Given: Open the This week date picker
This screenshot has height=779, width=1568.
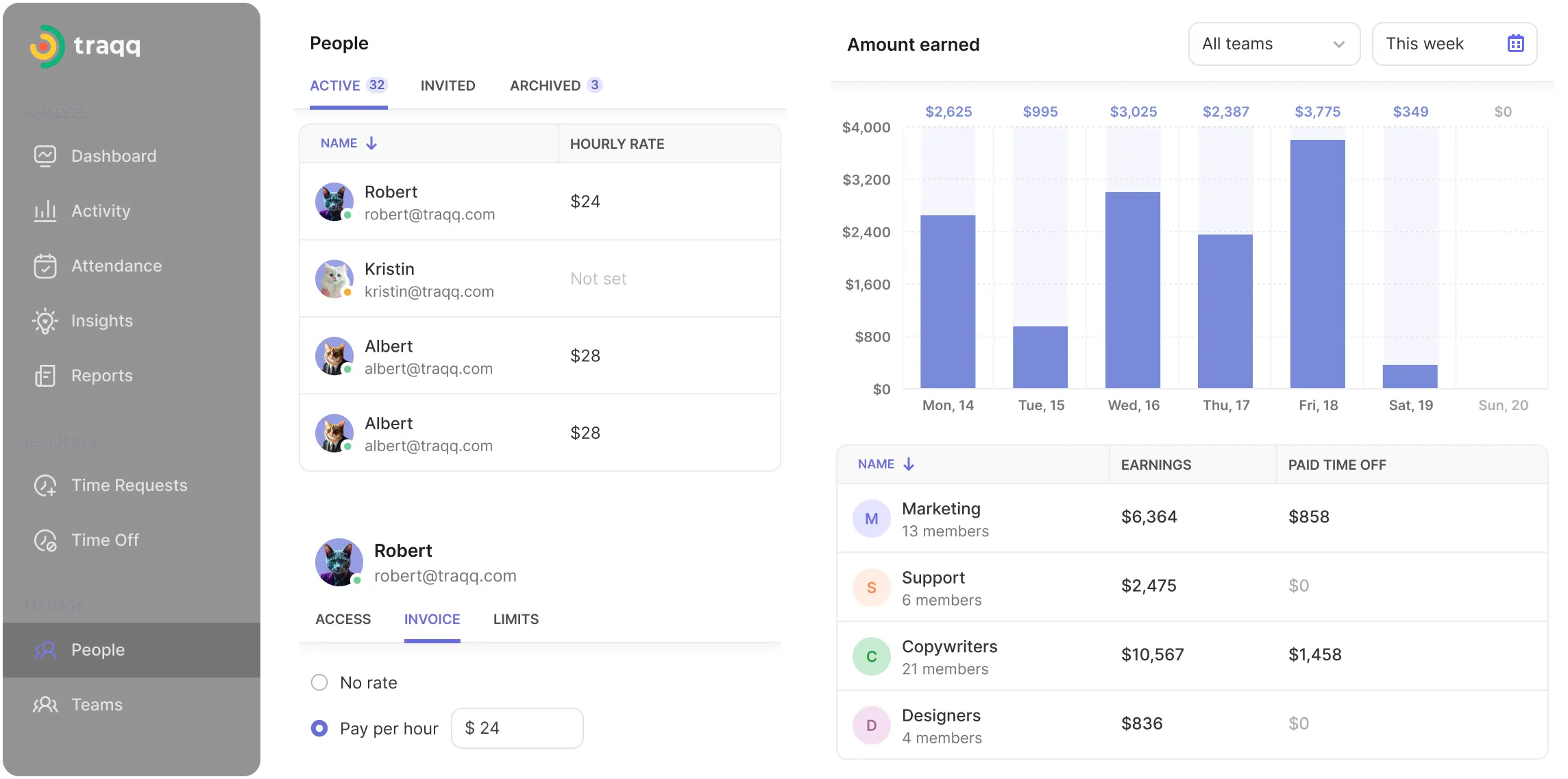Looking at the screenshot, I should pyautogui.click(x=1454, y=43).
